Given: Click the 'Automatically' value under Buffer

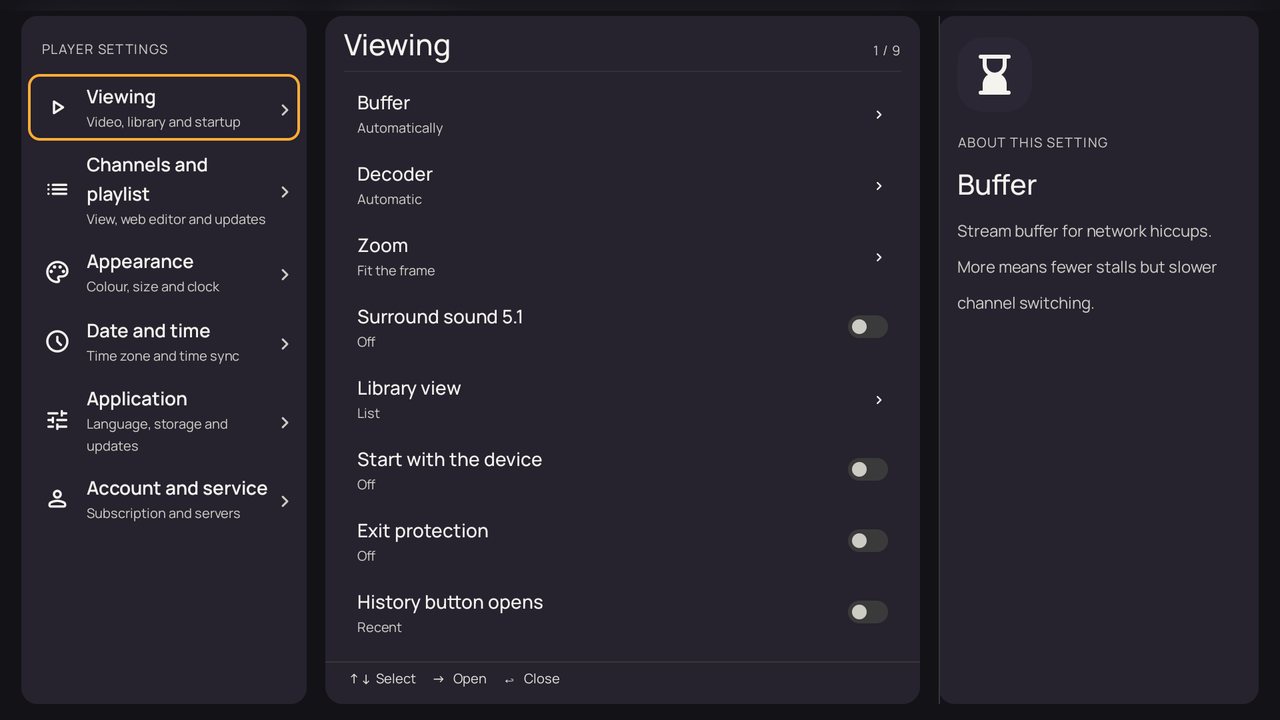Looking at the screenshot, I should pos(400,128).
